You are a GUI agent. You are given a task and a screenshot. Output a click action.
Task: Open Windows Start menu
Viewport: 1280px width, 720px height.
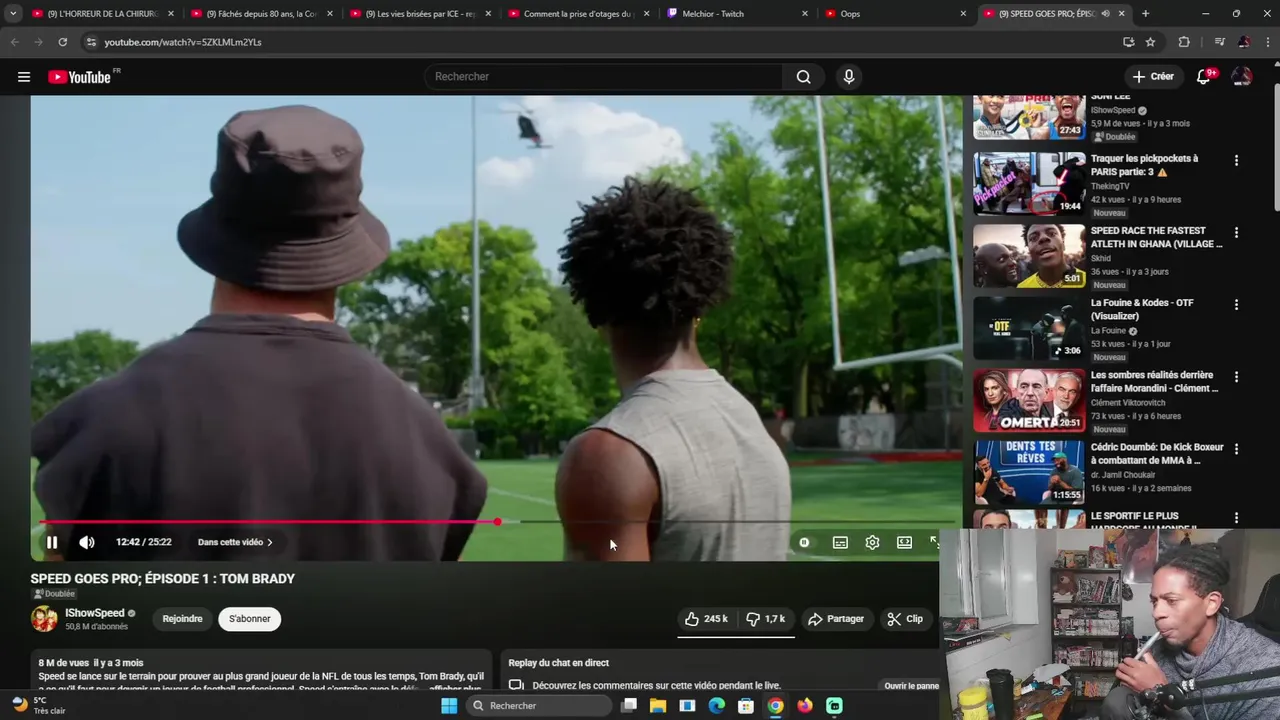coord(449,706)
